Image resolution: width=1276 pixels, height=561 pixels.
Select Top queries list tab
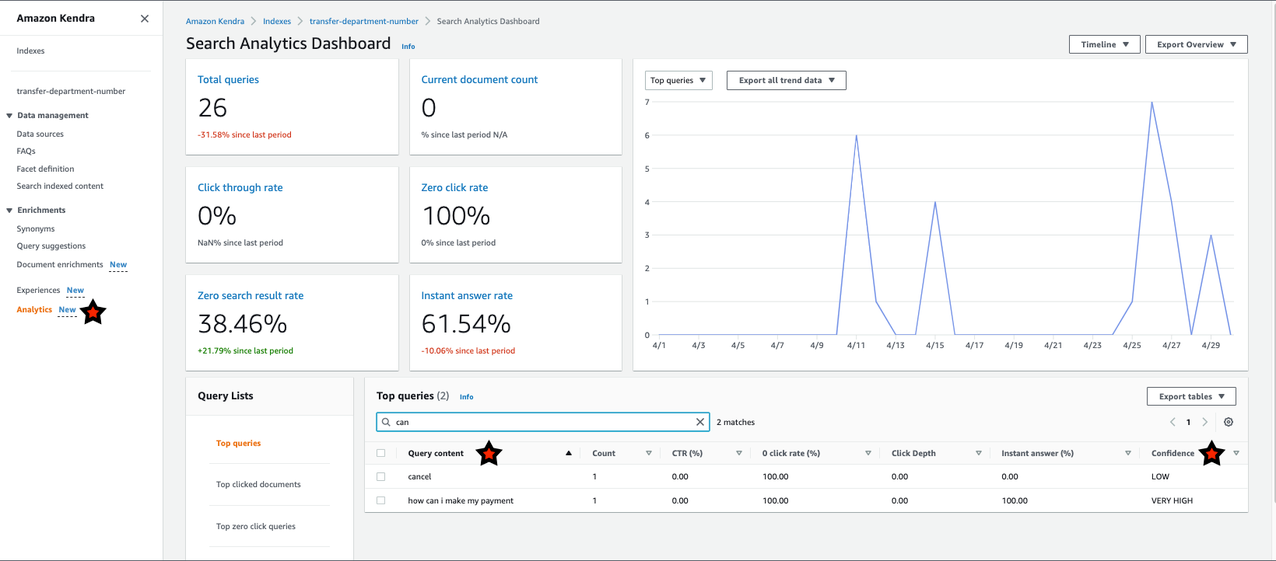tap(238, 443)
